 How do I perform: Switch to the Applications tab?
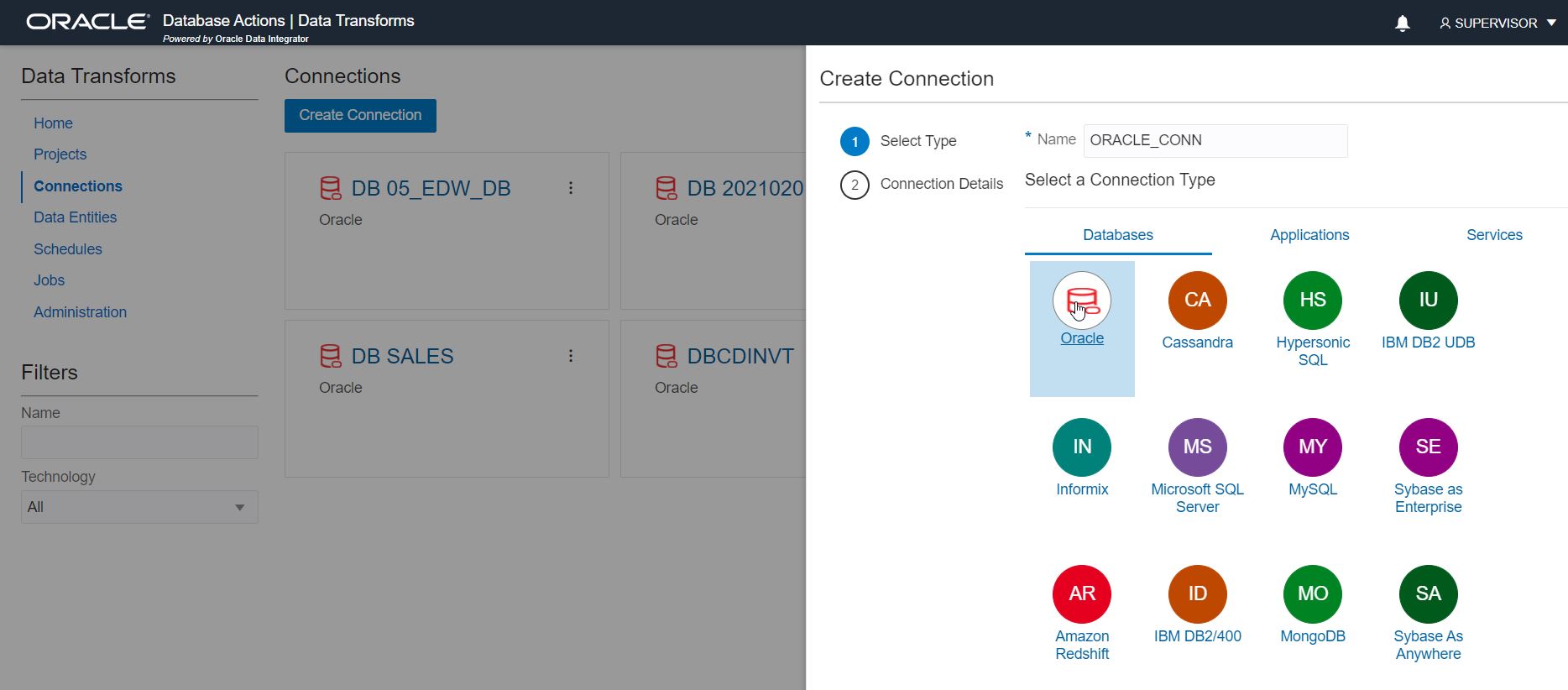click(x=1309, y=235)
